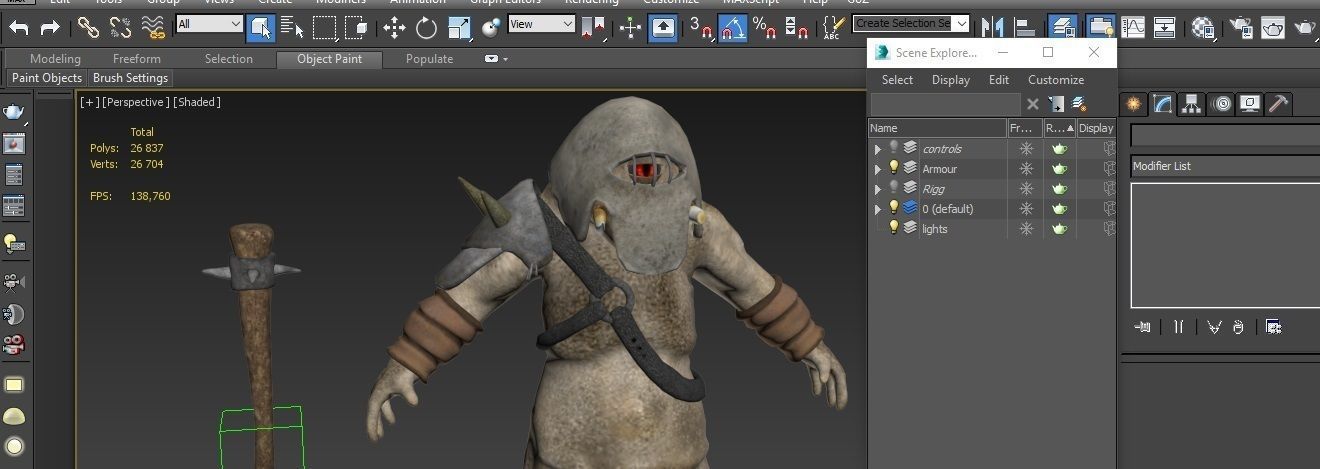The image size is (1320, 469).
Task: Switch to the Selection ribbon tab
Action: point(229,59)
